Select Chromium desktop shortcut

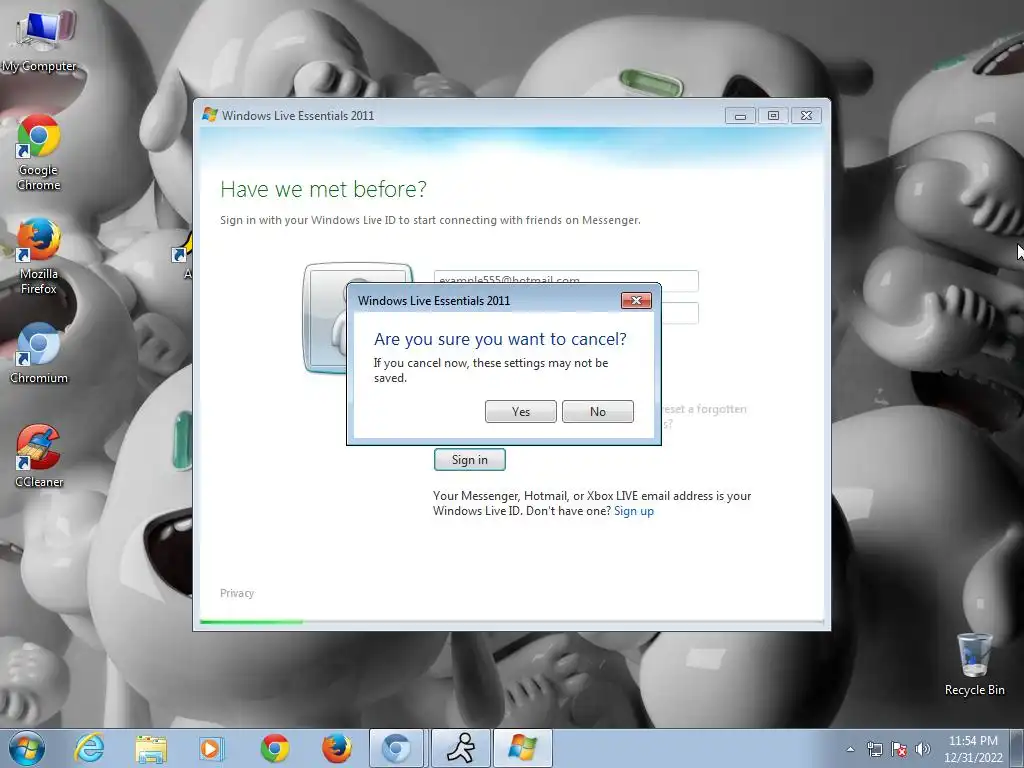click(x=39, y=353)
